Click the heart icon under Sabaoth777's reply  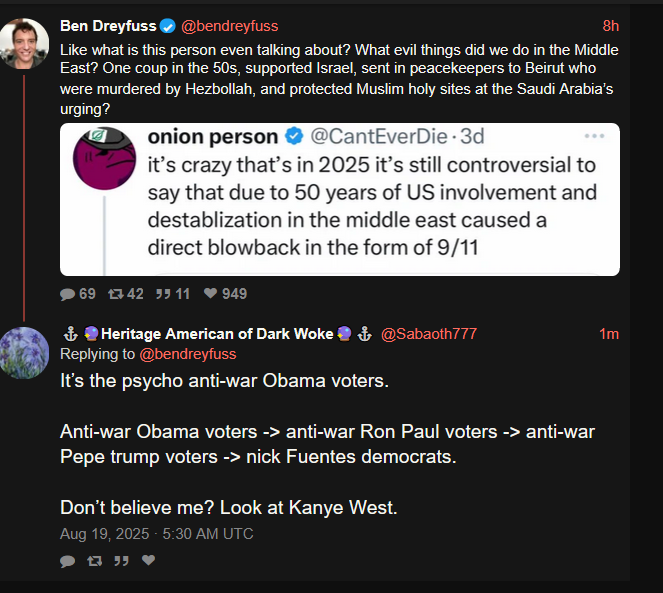tap(148, 561)
